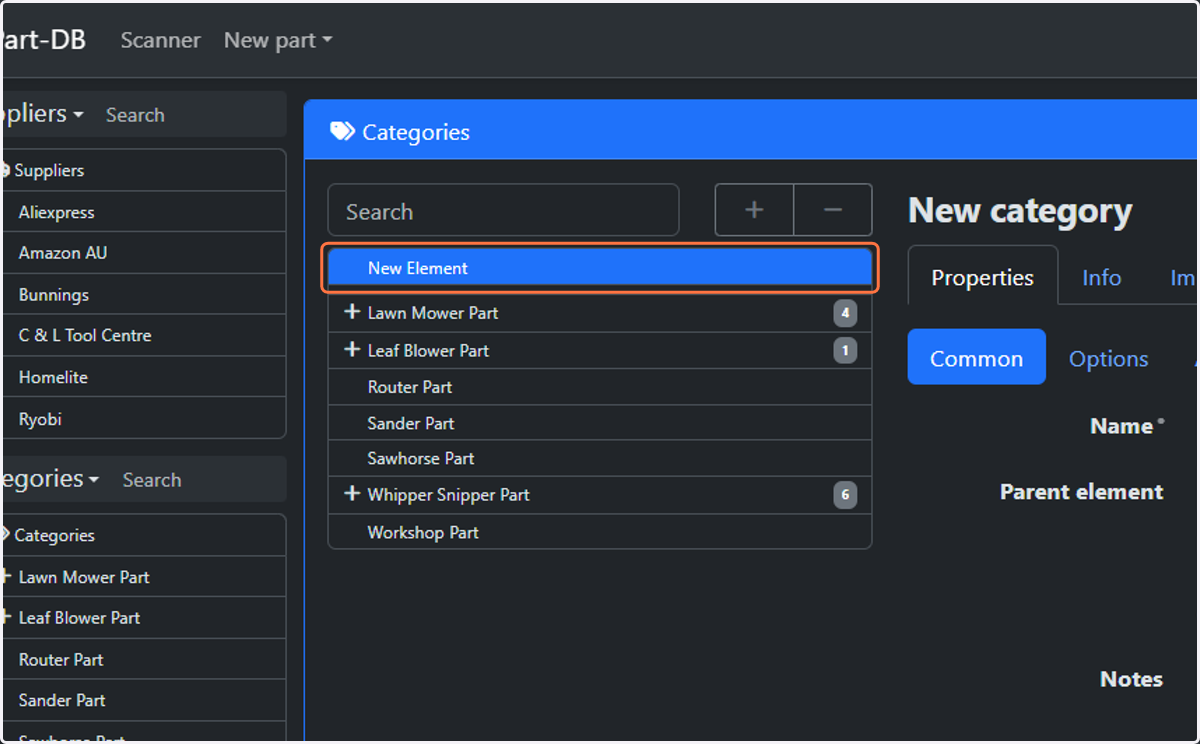Expand the Leaf Blower Part tree node
Viewport: 1200px width, 744px height.
click(351, 350)
